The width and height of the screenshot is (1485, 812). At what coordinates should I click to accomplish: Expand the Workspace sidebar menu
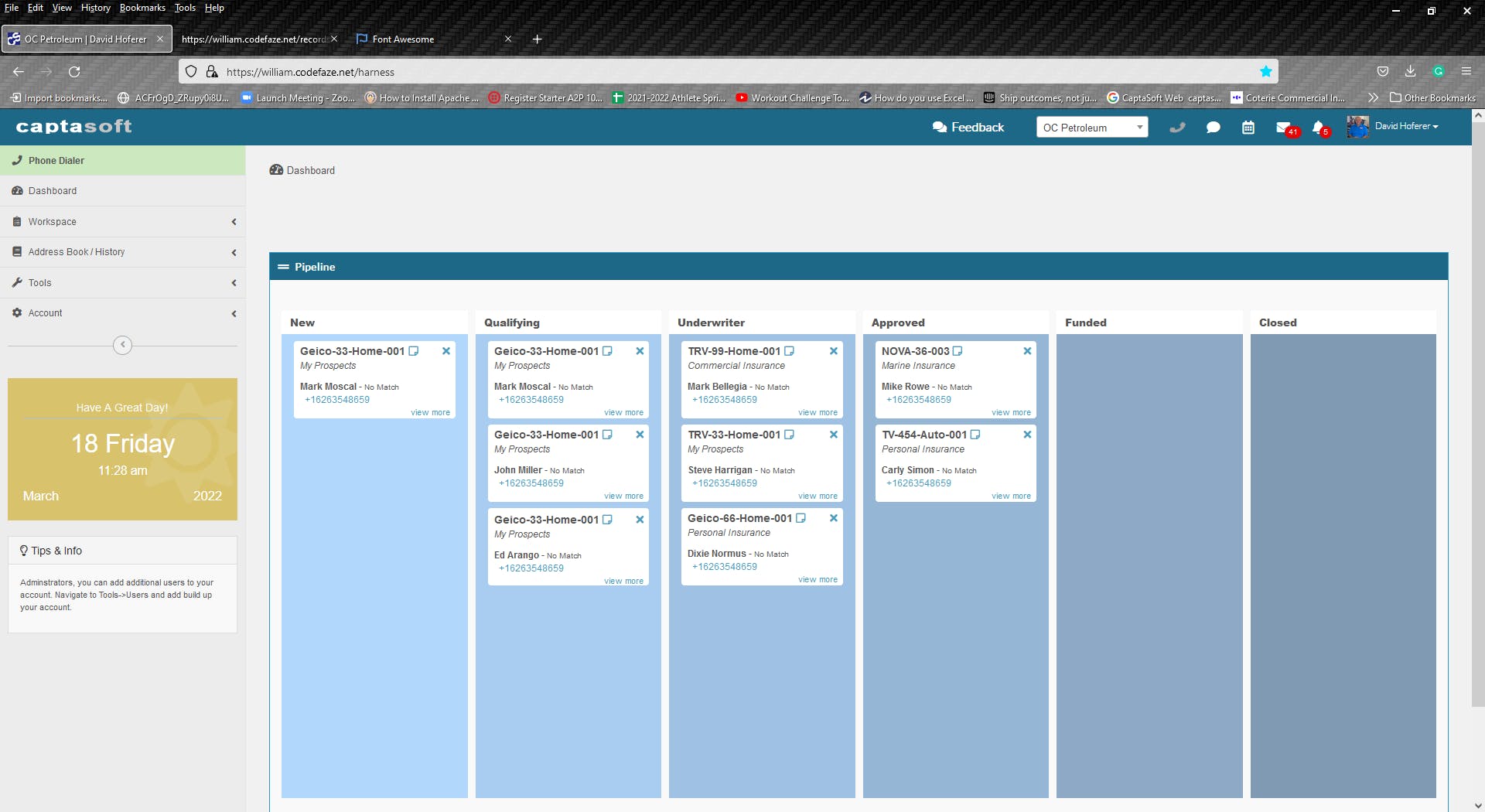(123, 222)
